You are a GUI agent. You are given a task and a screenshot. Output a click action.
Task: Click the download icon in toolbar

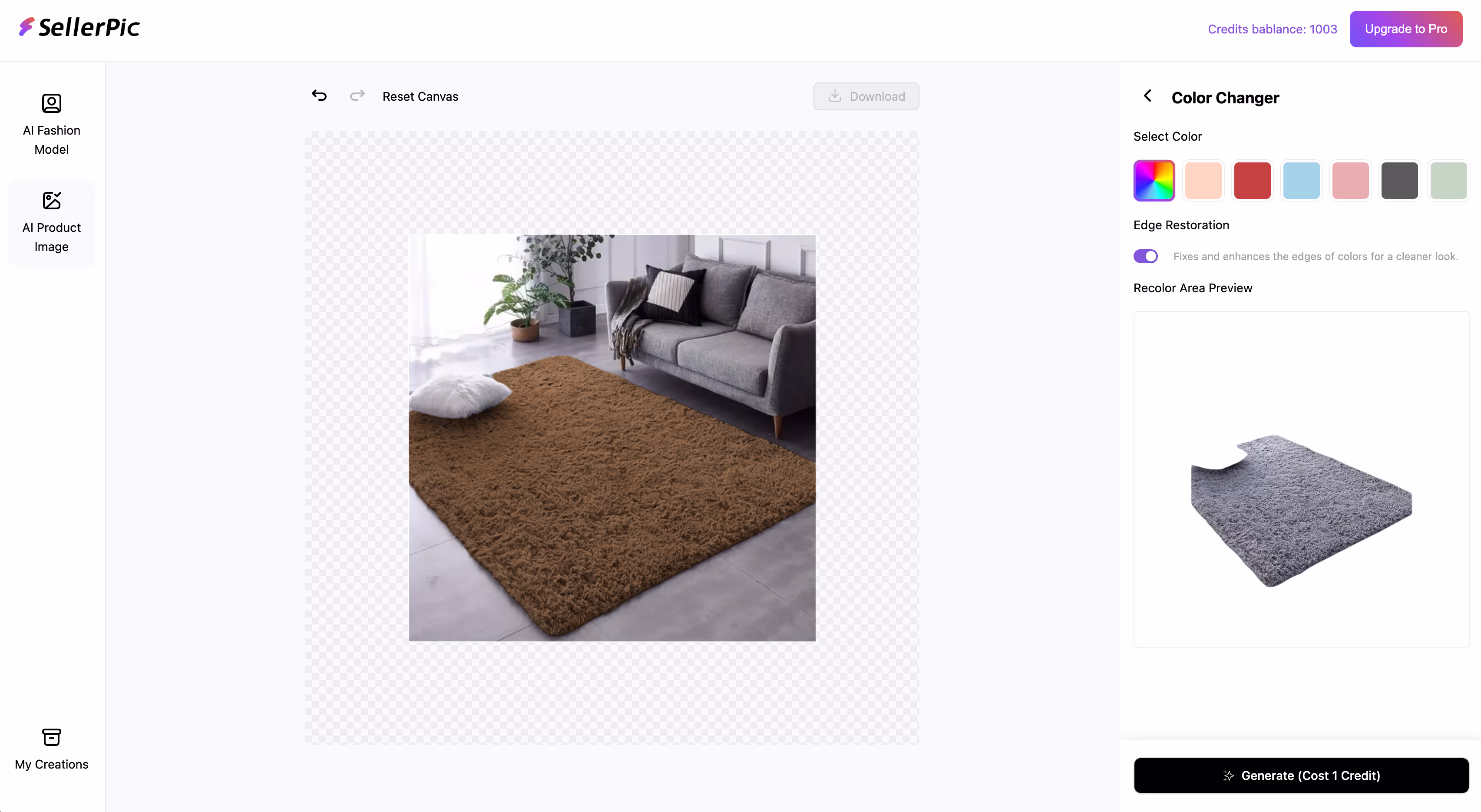click(x=835, y=96)
